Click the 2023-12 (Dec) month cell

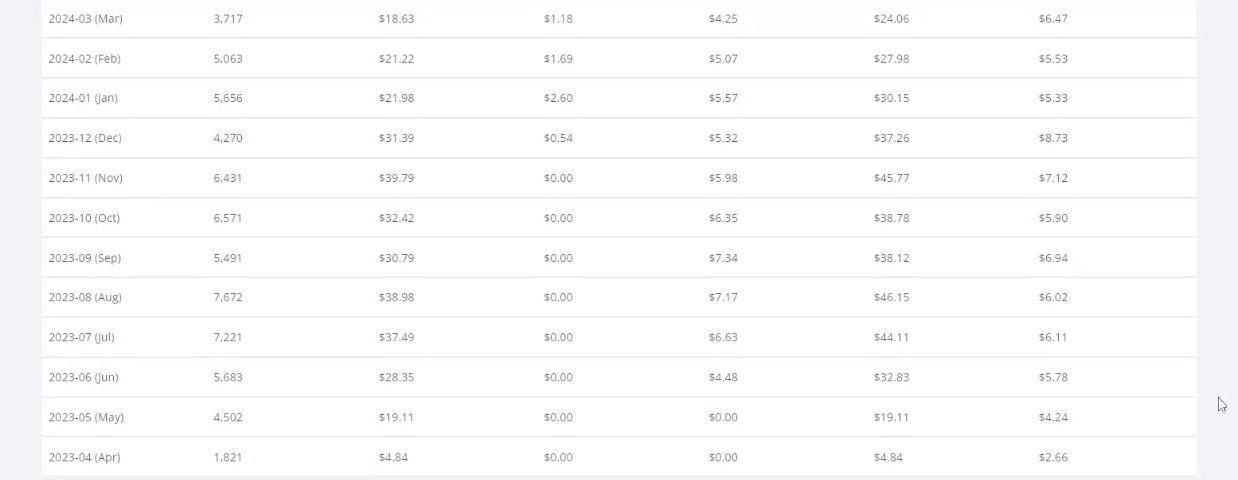[85, 138]
